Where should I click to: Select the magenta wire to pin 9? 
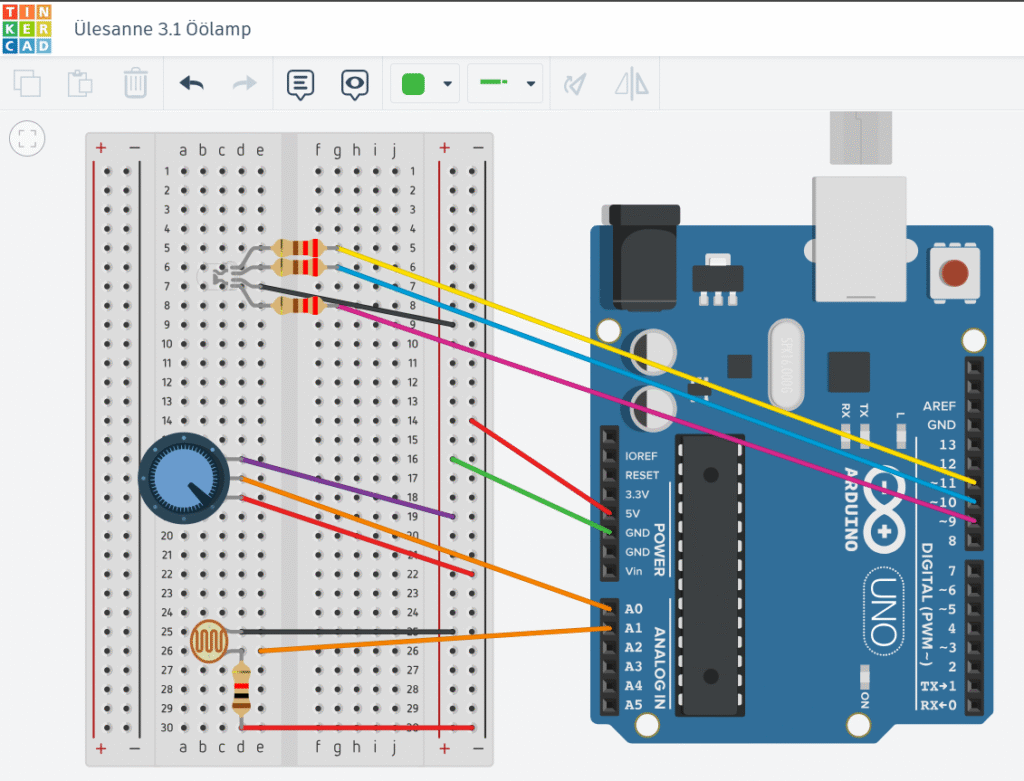click(656, 413)
